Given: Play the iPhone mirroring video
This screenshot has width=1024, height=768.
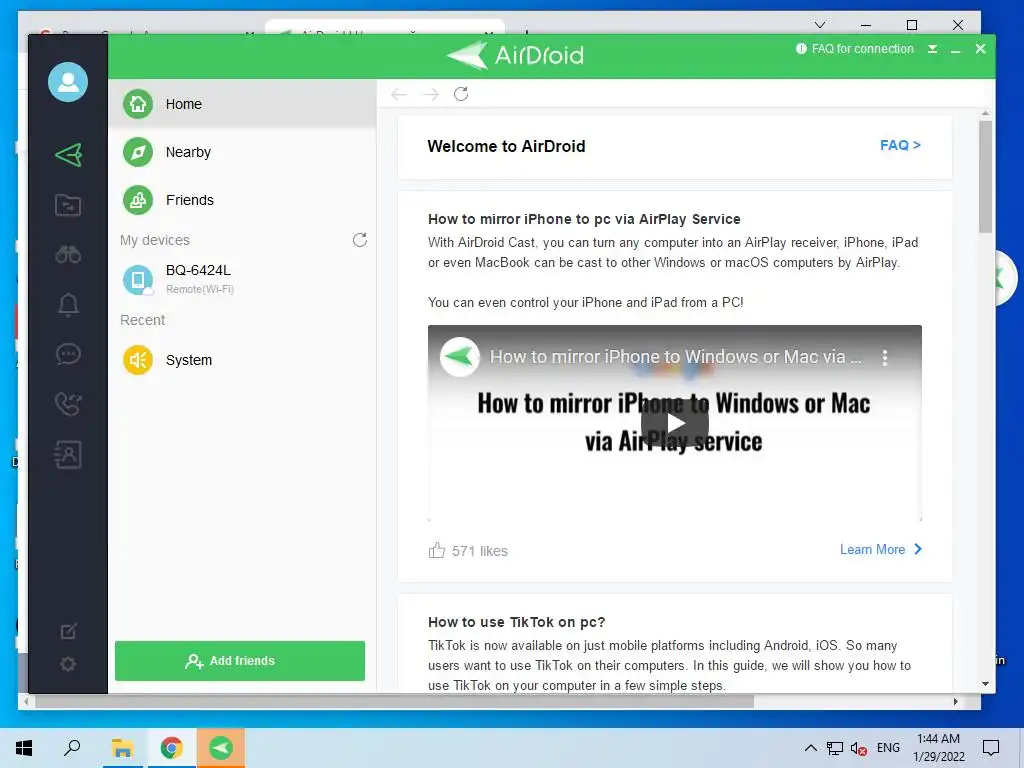Looking at the screenshot, I should 675,423.
